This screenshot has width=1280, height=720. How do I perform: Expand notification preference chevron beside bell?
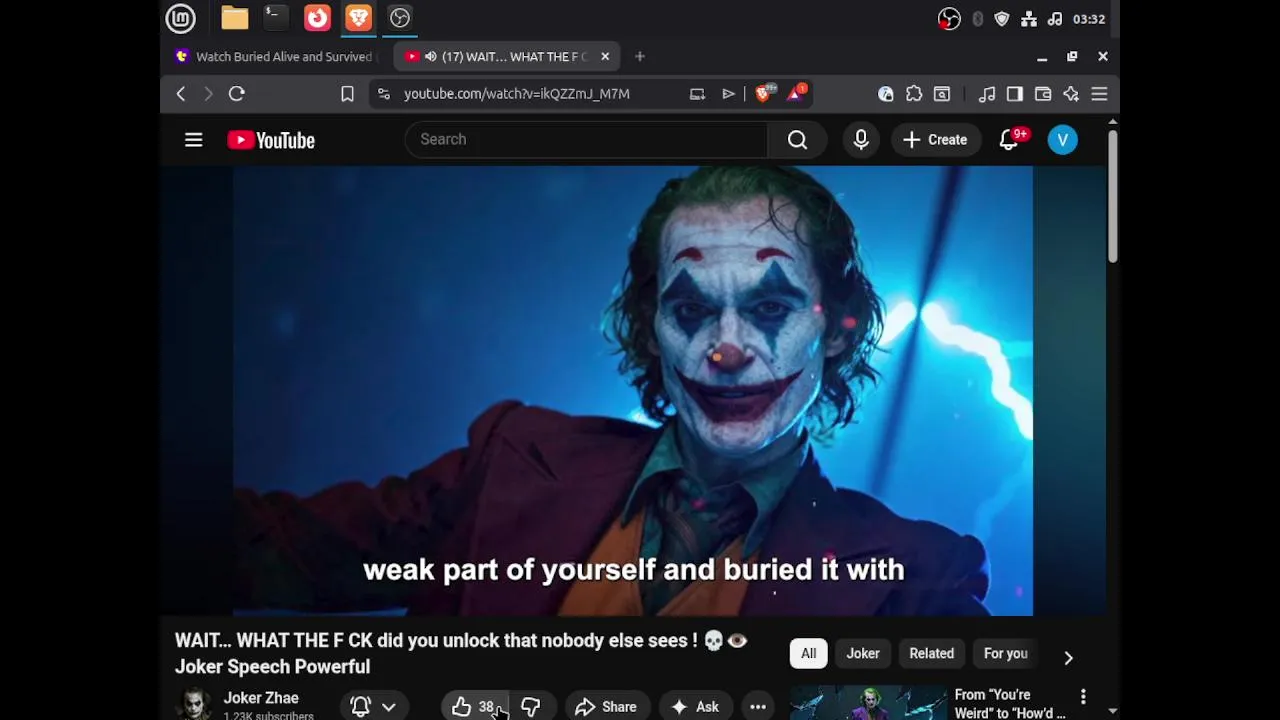click(x=389, y=707)
